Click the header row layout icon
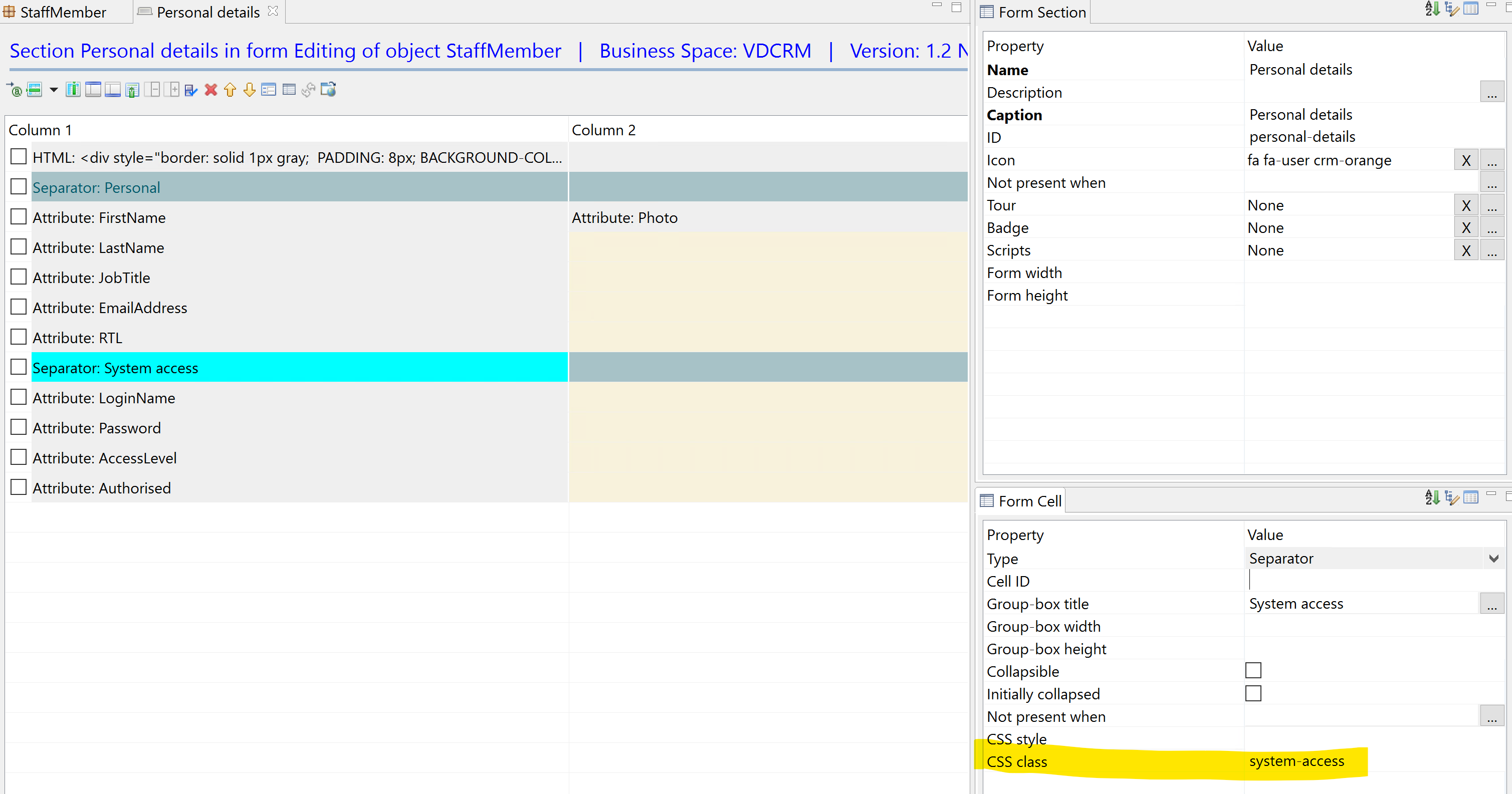 click(x=93, y=90)
